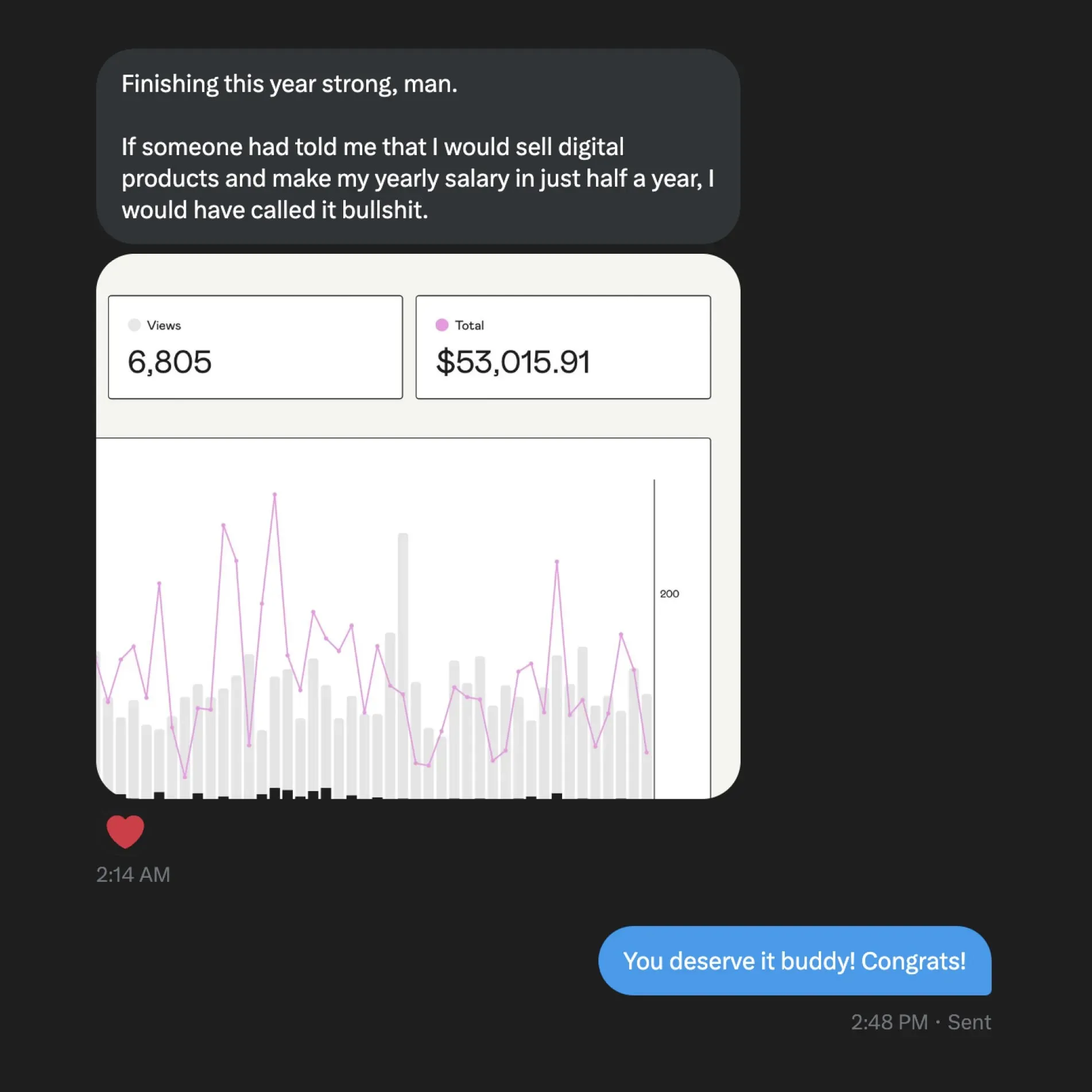Click the $53,015.91 amount

[513, 362]
